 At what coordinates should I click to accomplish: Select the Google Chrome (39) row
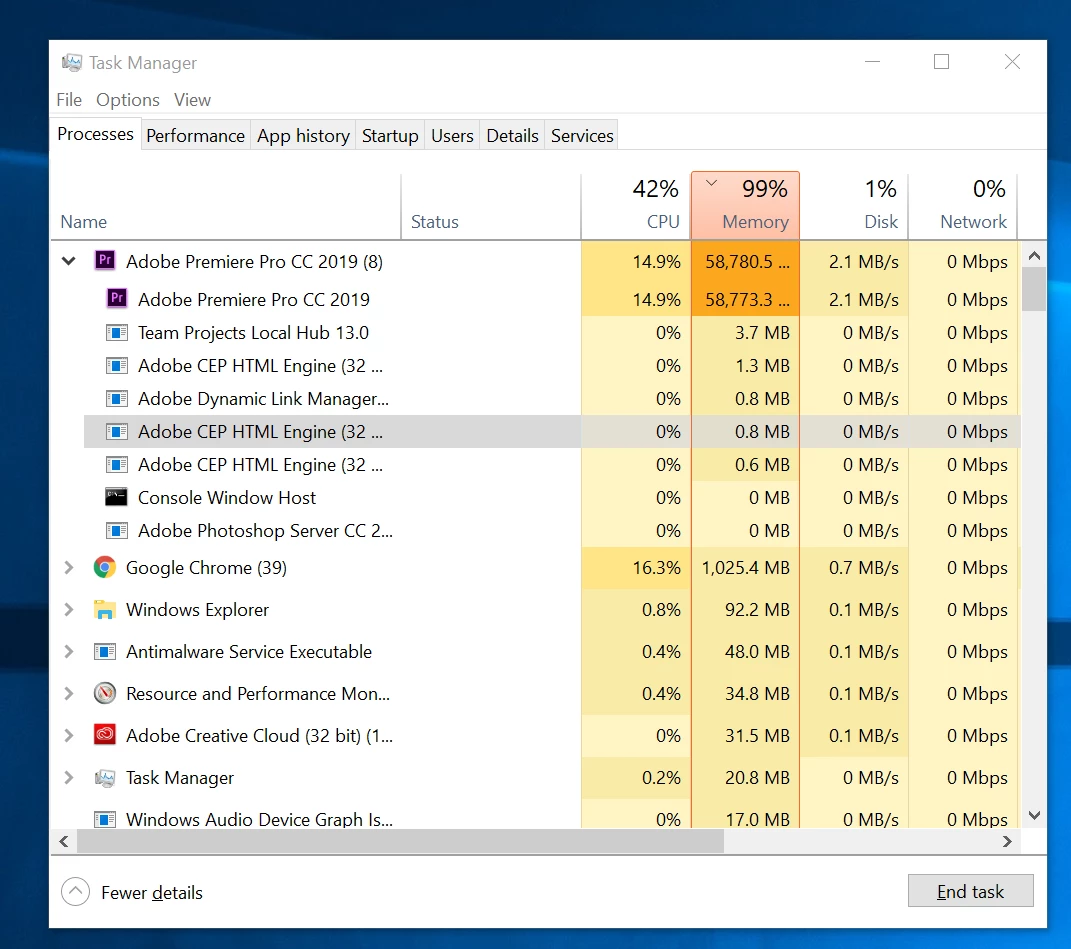[535, 567]
